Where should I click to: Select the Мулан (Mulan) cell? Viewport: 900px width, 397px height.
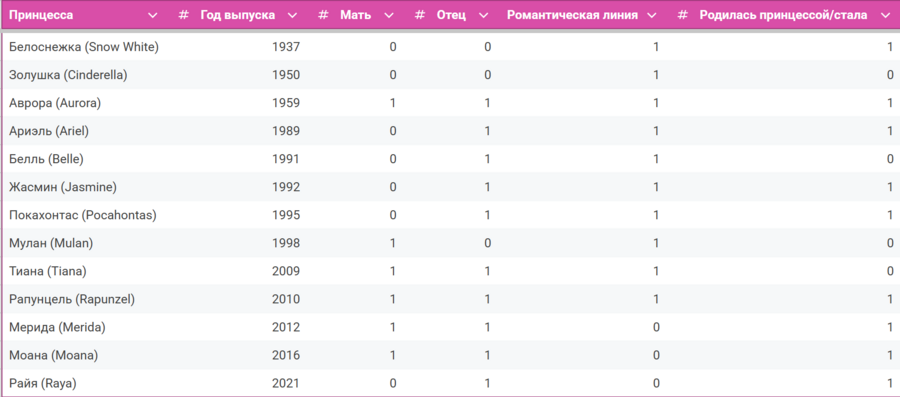click(51, 243)
